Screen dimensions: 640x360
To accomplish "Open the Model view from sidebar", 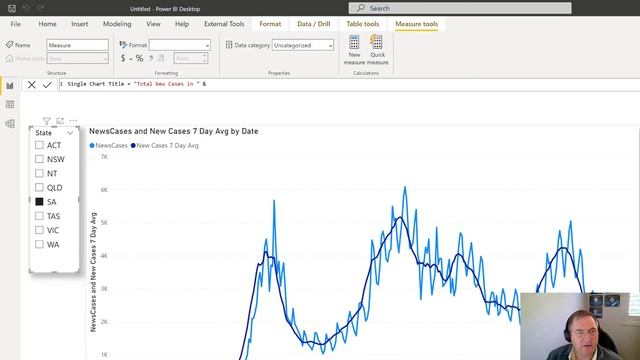I will (10, 123).
